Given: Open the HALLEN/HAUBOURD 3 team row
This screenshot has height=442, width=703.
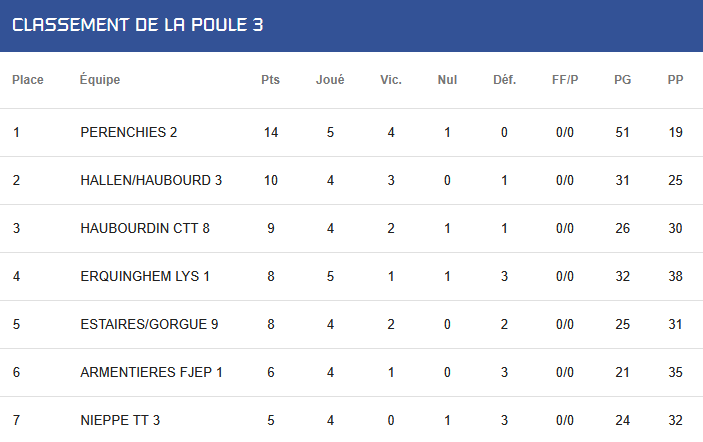Looking at the screenshot, I should tap(352, 180).
